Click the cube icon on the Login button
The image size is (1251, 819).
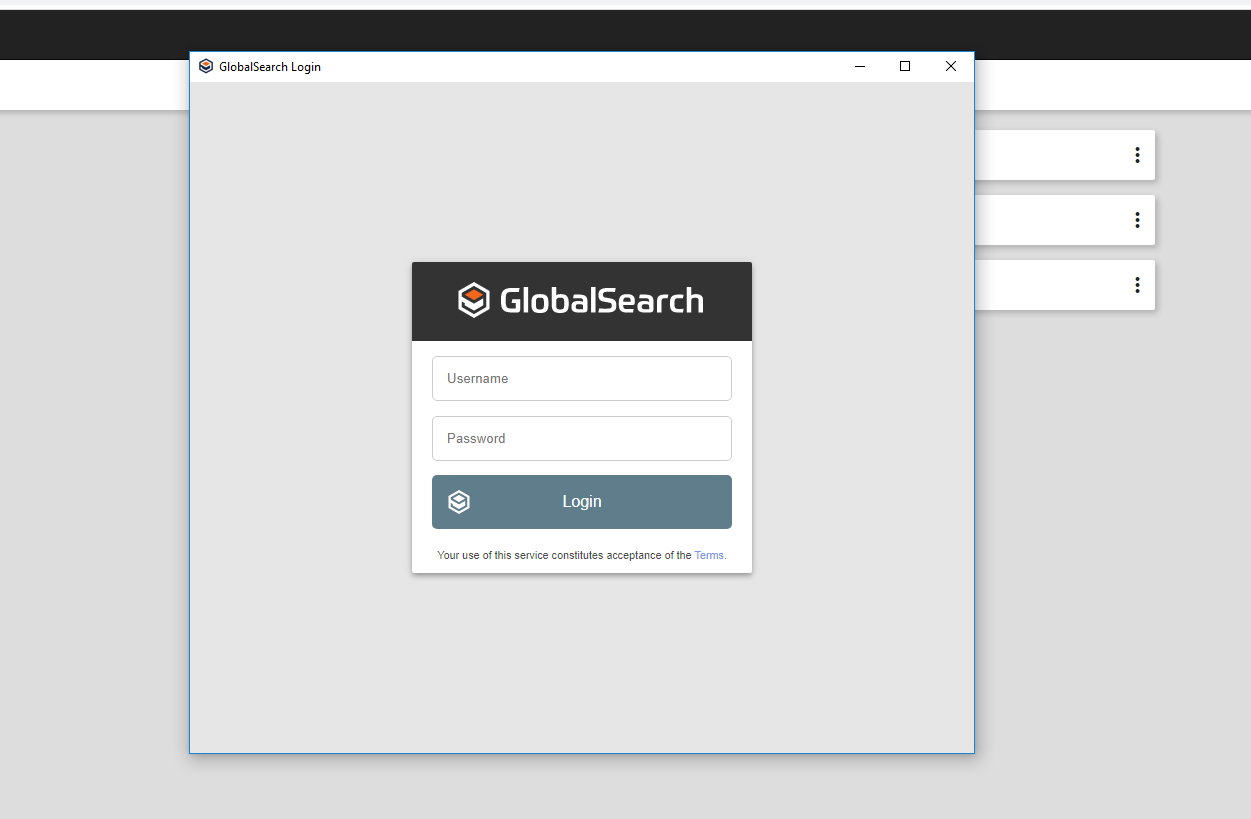click(x=459, y=502)
